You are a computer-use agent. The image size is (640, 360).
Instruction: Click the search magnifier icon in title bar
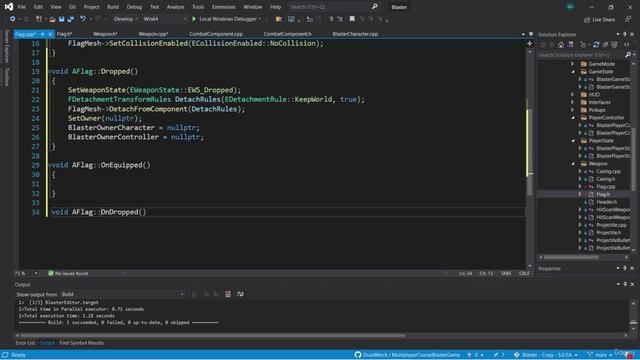[x=374, y=7]
